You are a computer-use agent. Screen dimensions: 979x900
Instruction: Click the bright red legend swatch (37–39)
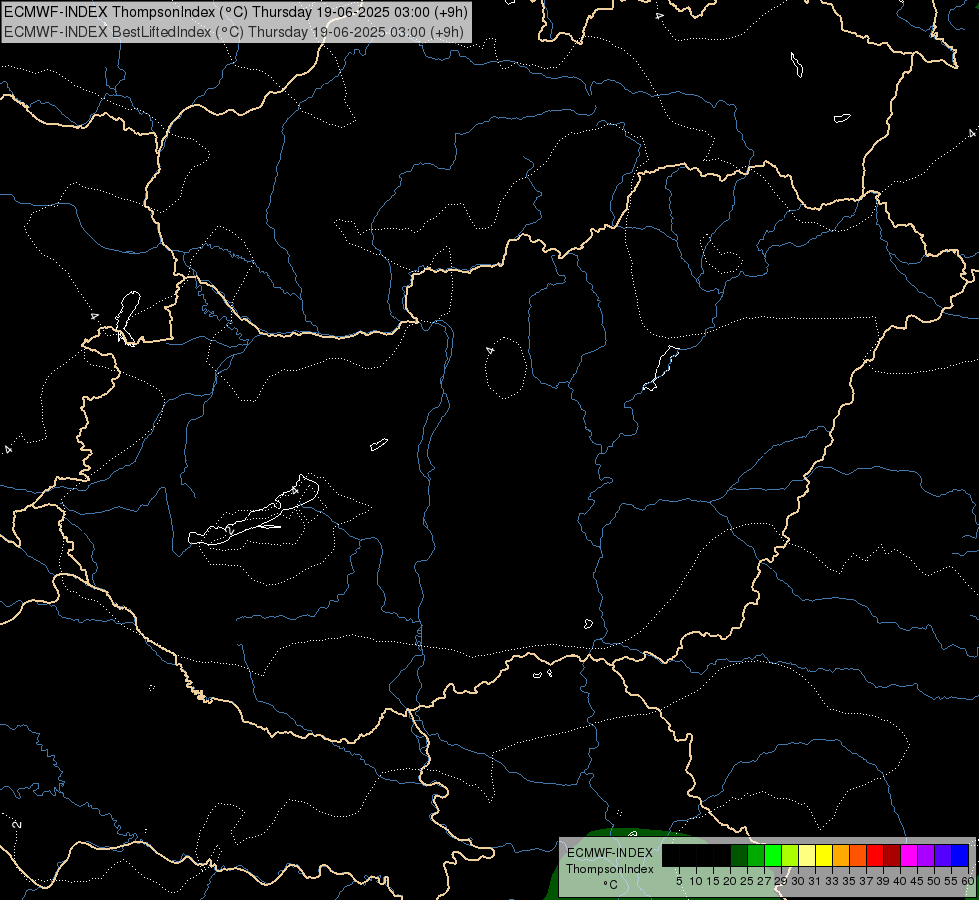875,856
